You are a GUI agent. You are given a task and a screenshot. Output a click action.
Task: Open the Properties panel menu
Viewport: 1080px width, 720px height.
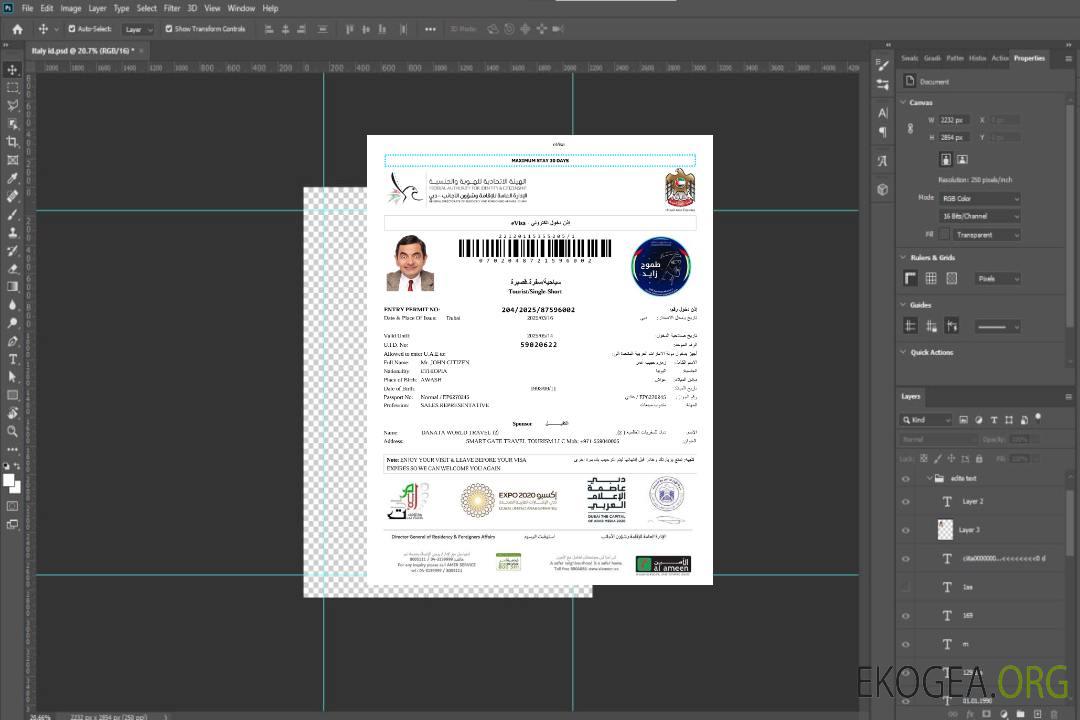click(x=1068, y=59)
